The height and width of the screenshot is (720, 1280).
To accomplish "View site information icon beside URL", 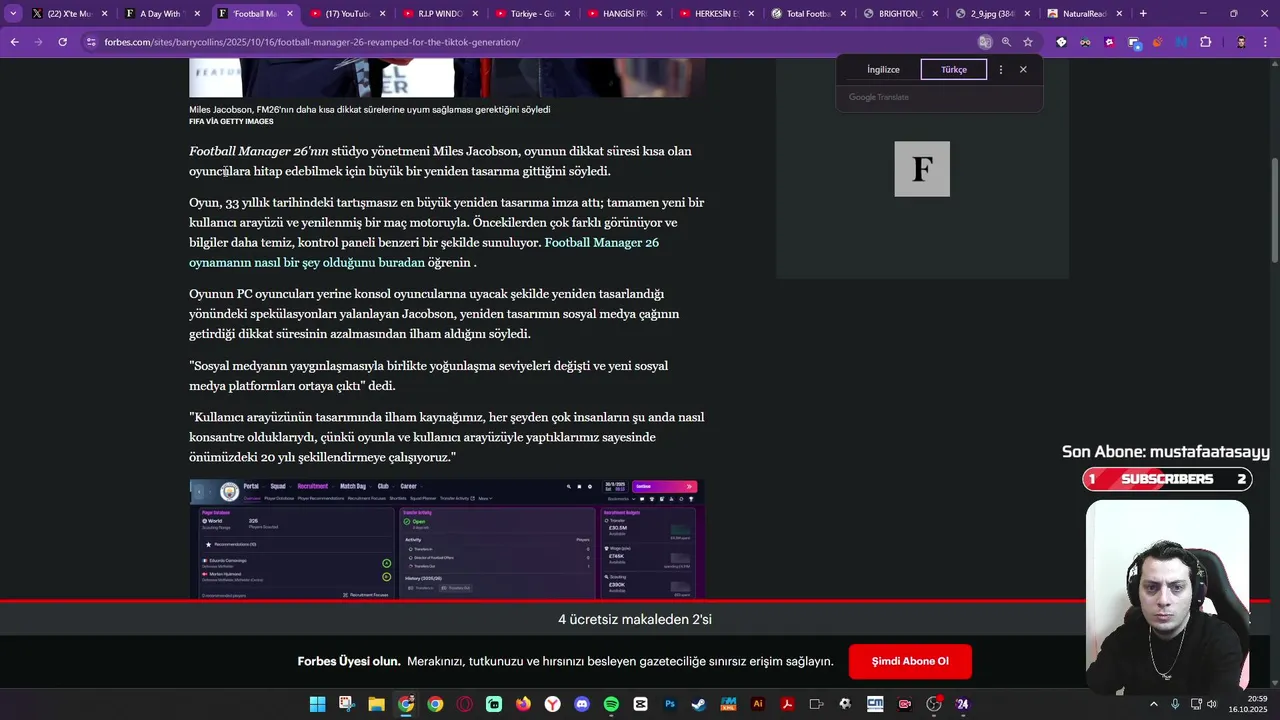I will [91, 42].
